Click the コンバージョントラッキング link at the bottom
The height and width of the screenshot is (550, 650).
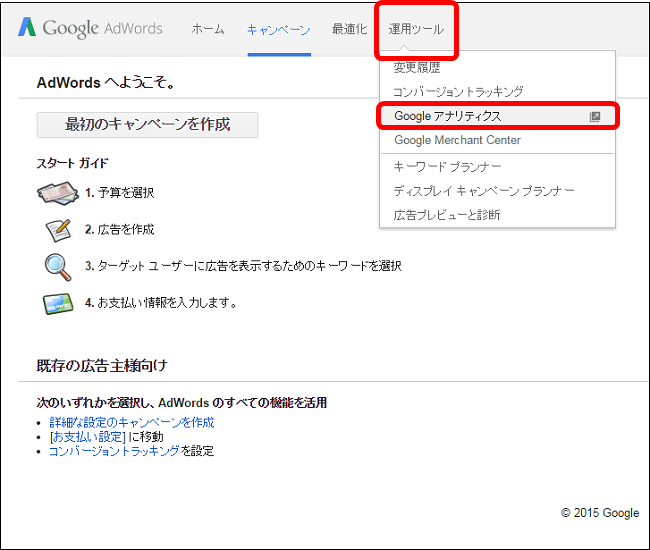(x=114, y=451)
